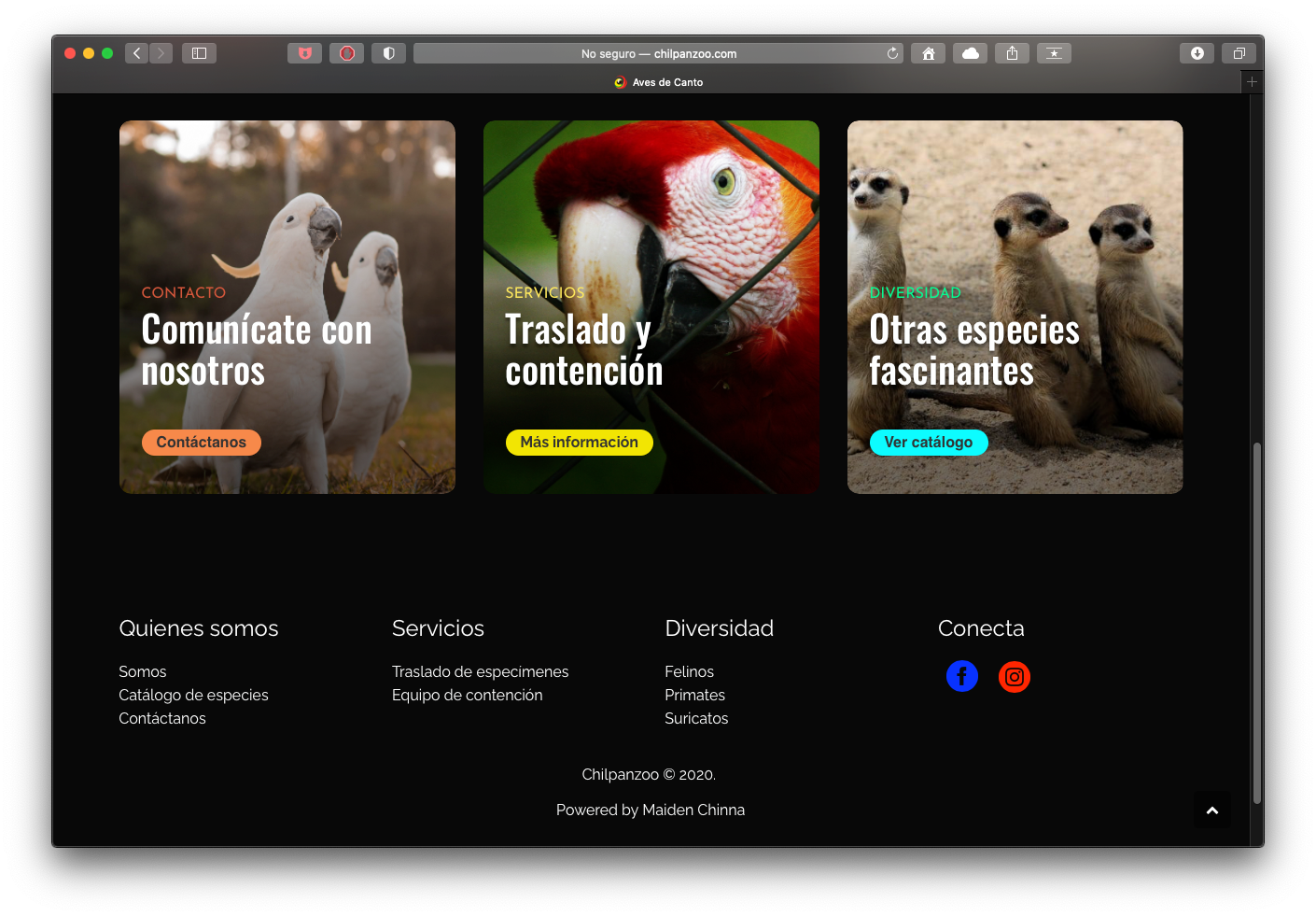Open the Instagram icon under Conecta
This screenshot has width=1316, height=916.
[x=1015, y=676]
